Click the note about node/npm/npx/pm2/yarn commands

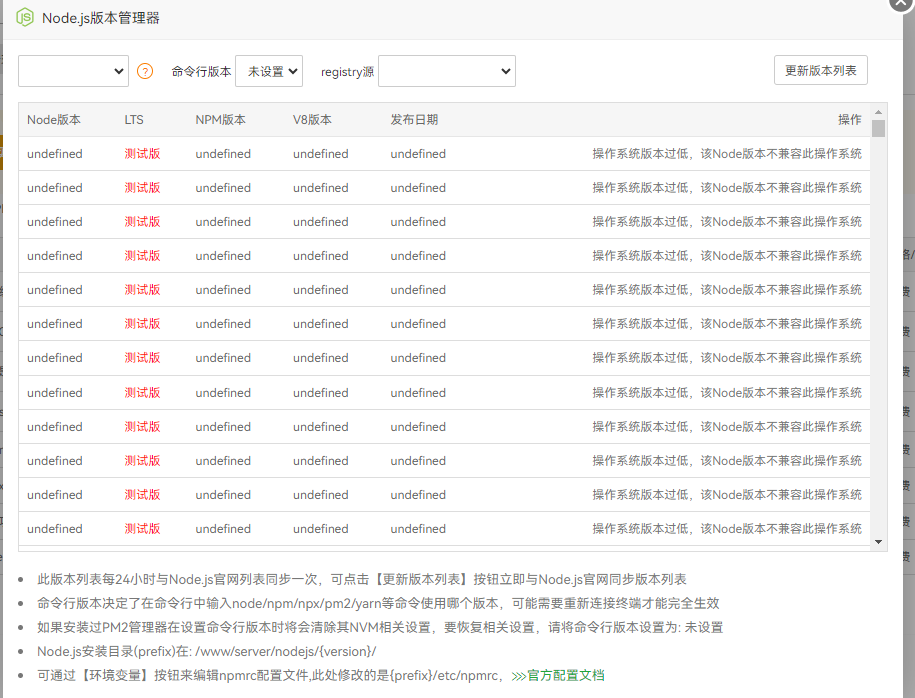[x=378, y=603]
